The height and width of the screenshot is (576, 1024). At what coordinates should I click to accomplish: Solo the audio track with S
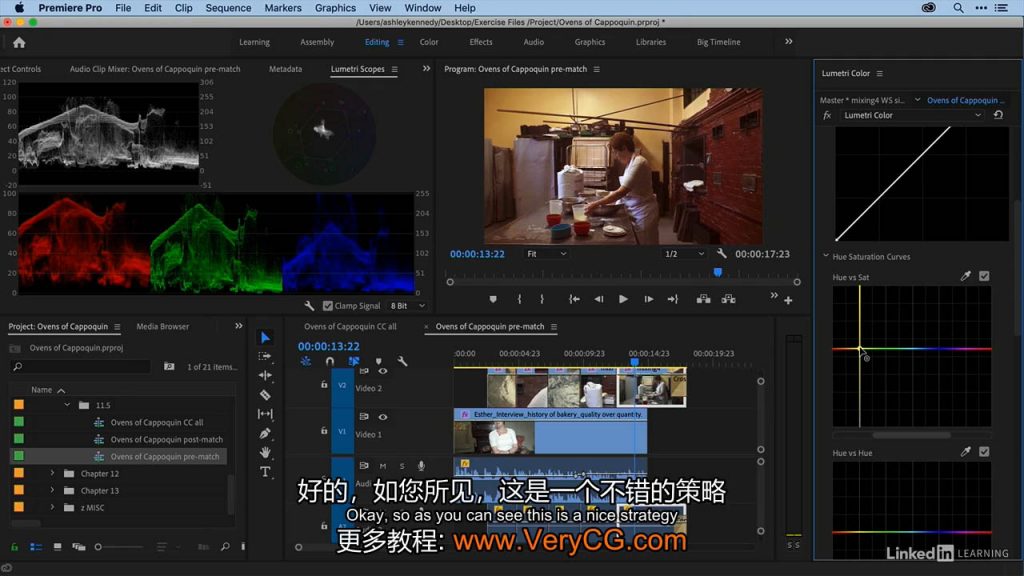pyautogui.click(x=402, y=466)
